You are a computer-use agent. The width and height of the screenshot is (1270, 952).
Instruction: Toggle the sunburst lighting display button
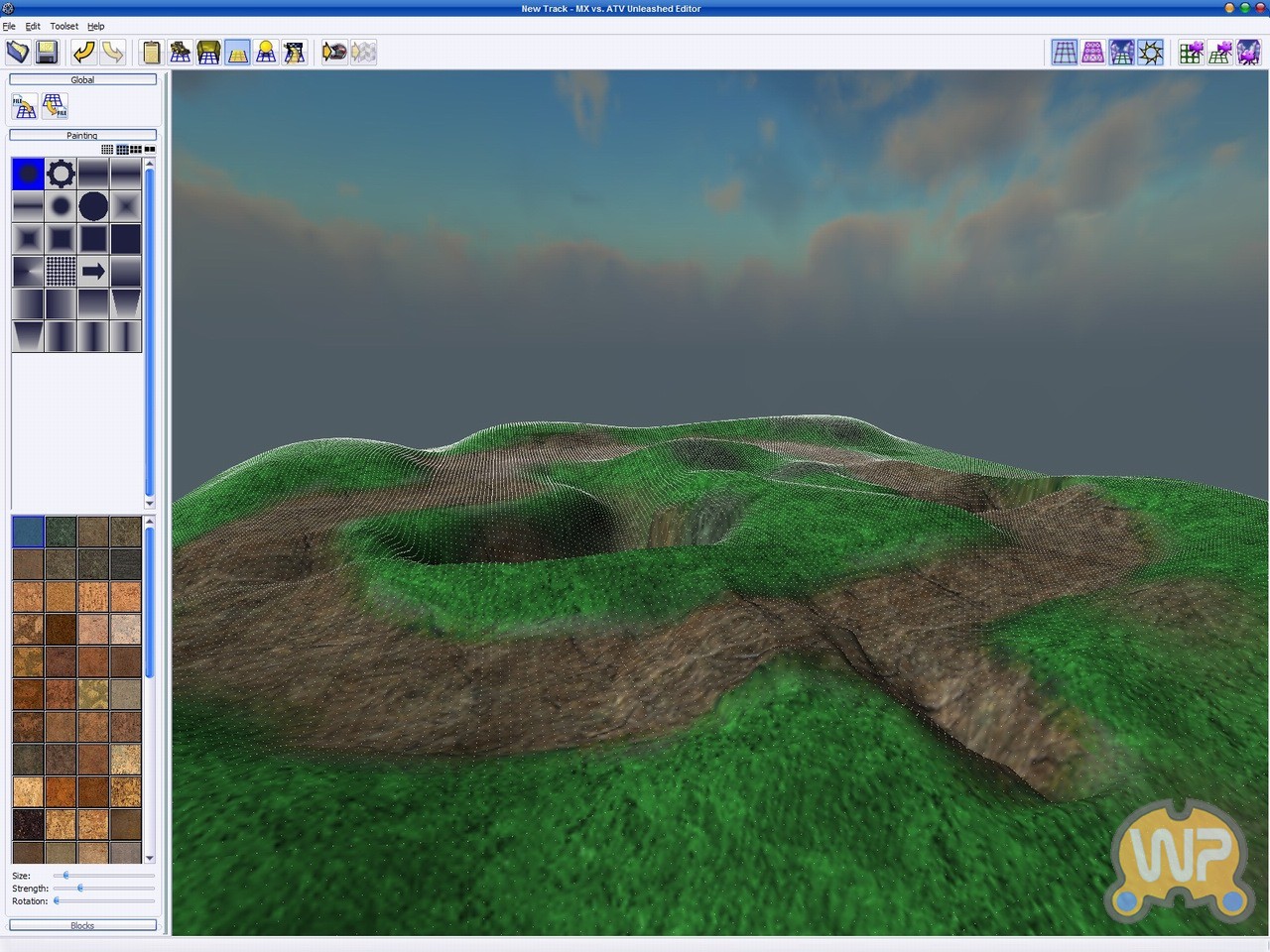[x=1151, y=53]
